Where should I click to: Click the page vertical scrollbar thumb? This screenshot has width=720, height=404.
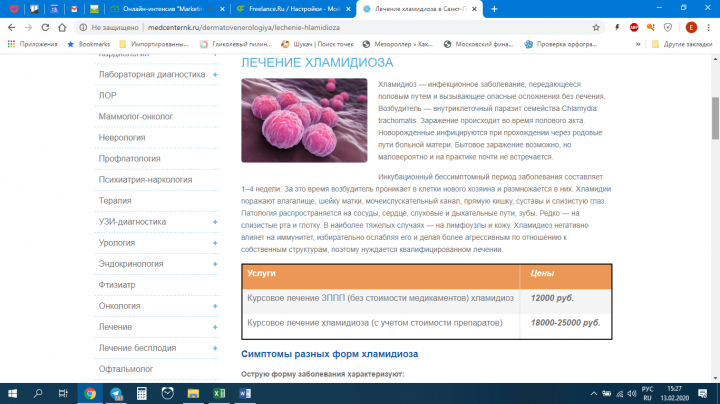(x=715, y=118)
